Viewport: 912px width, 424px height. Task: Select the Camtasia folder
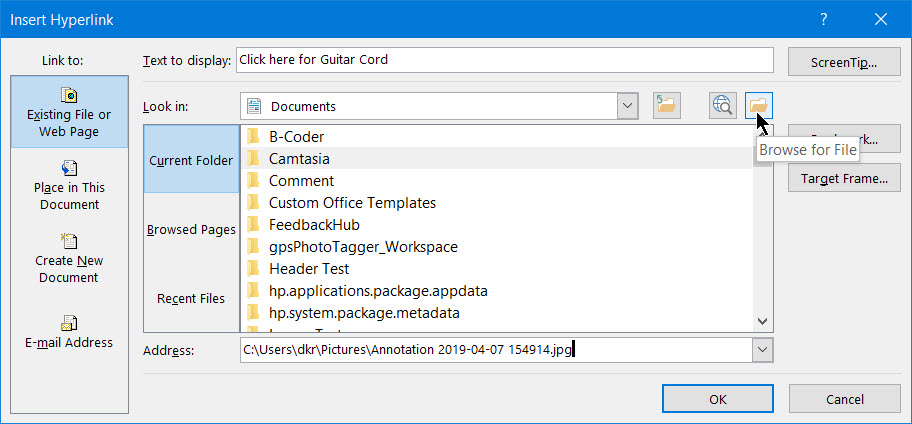tap(497, 158)
